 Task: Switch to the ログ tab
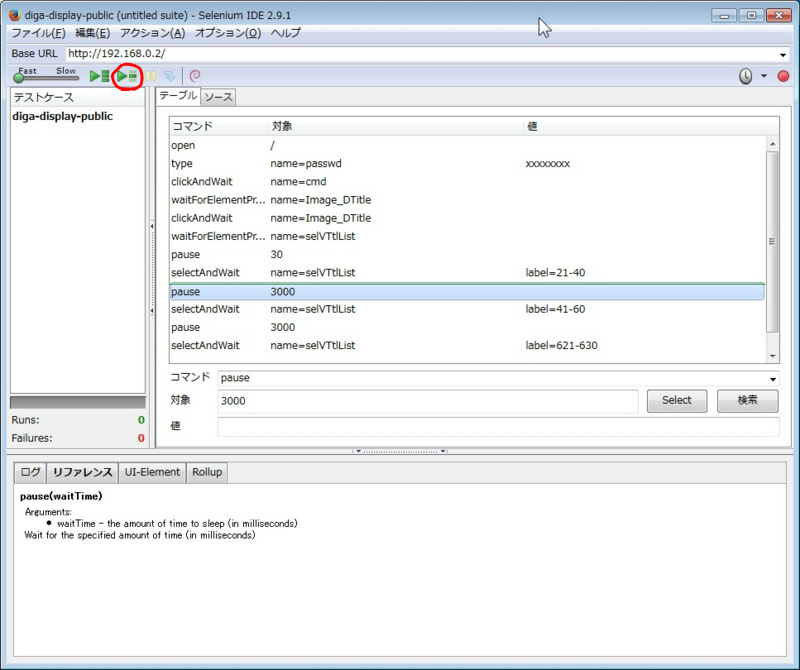[x=28, y=472]
